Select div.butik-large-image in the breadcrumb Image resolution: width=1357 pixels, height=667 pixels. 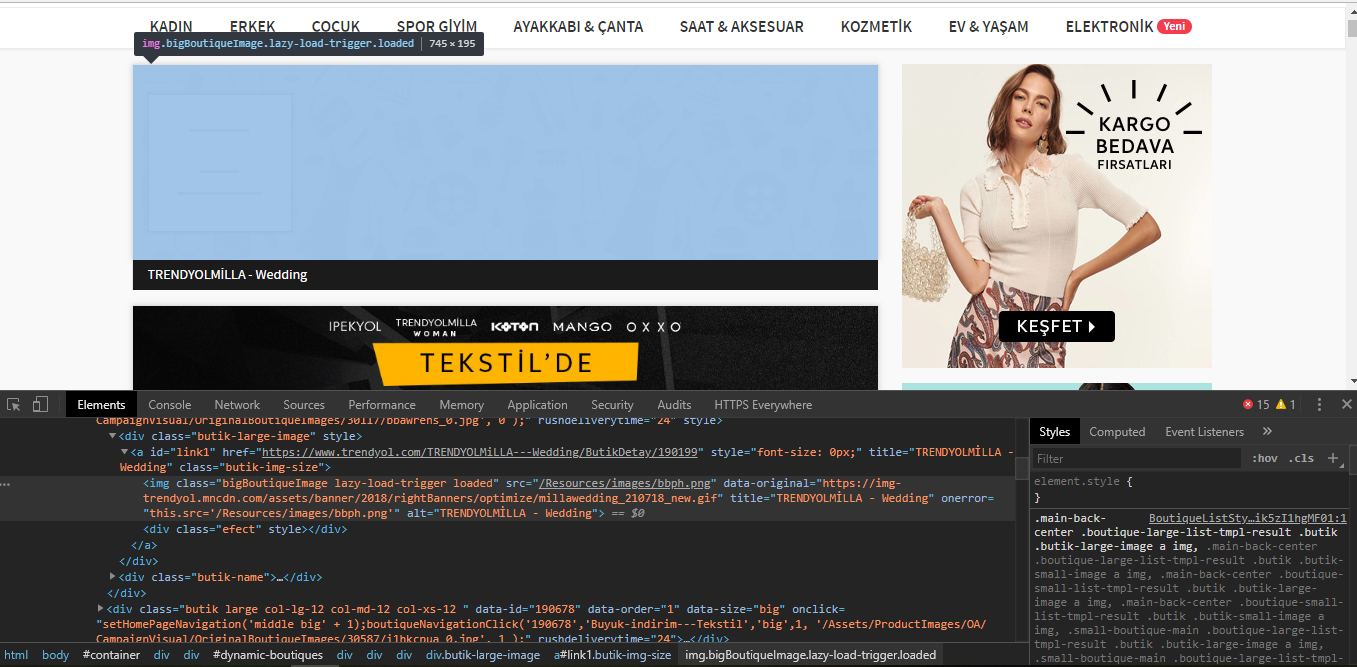click(x=483, y=655)
